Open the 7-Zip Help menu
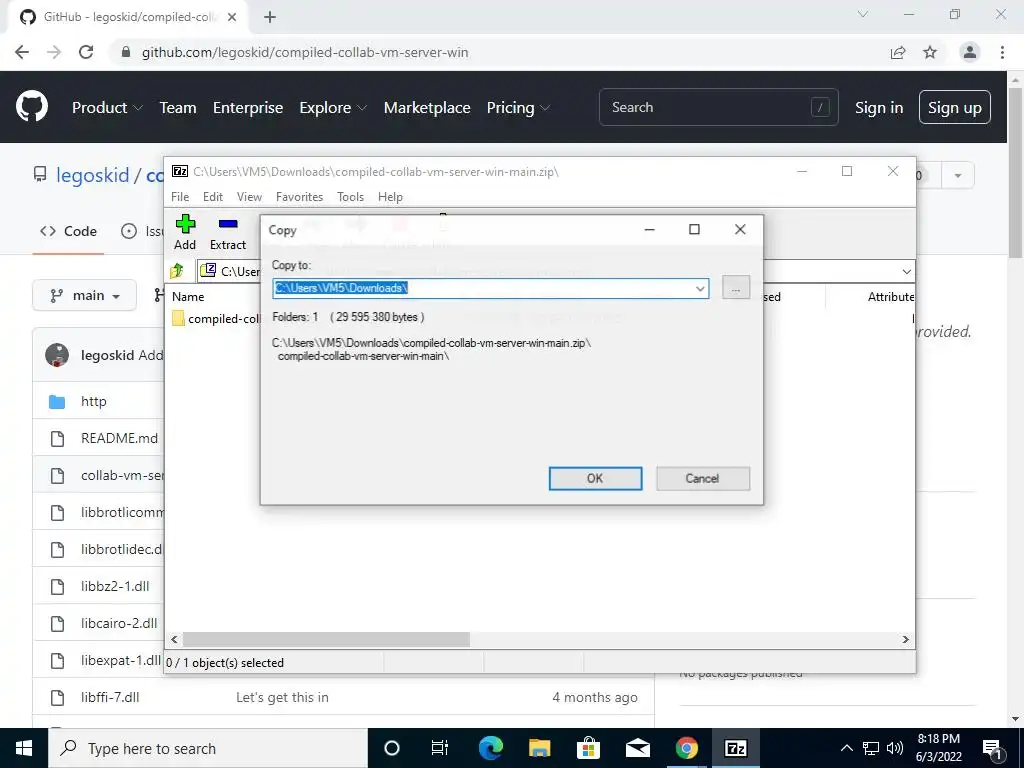Image resolution: width=1024 pixels, height=768 pixels. click(390, 197)
